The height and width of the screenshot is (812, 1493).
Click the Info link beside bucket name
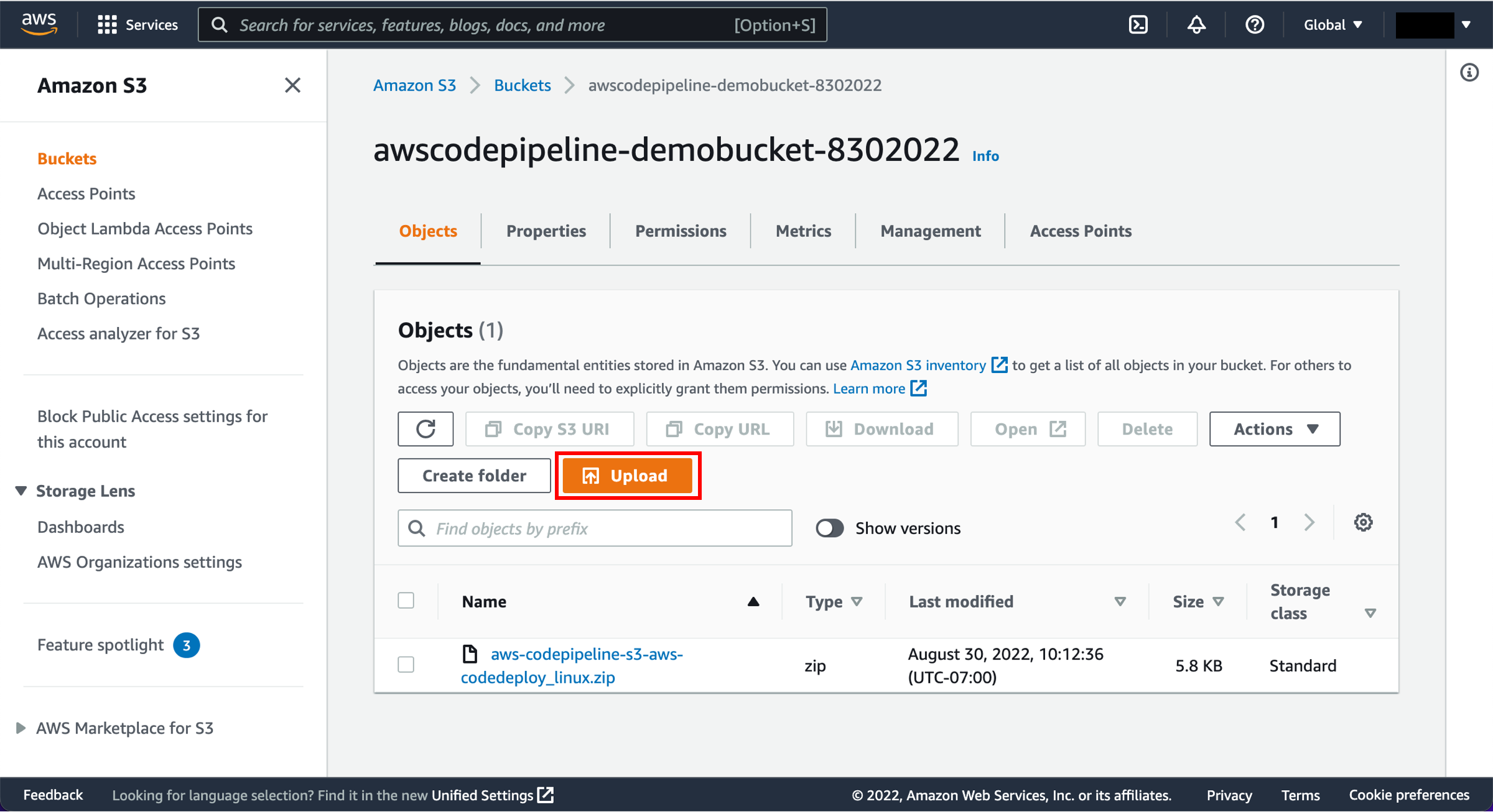[x=985, y=156]
